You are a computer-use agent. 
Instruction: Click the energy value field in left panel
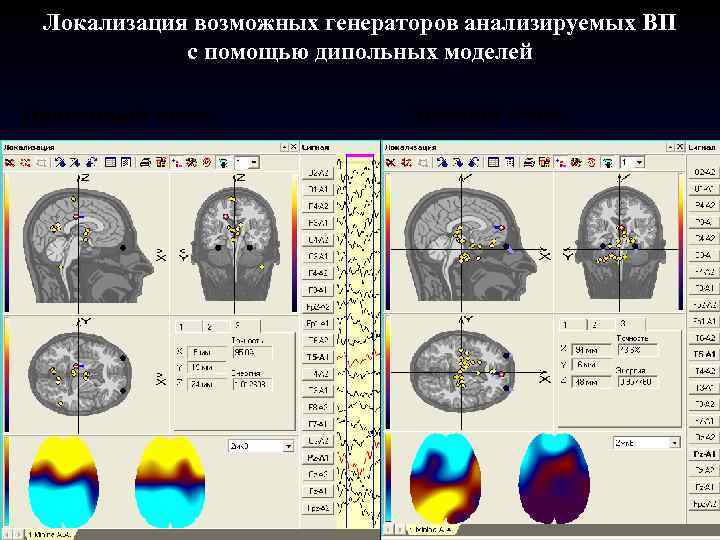tap(252, 384)
